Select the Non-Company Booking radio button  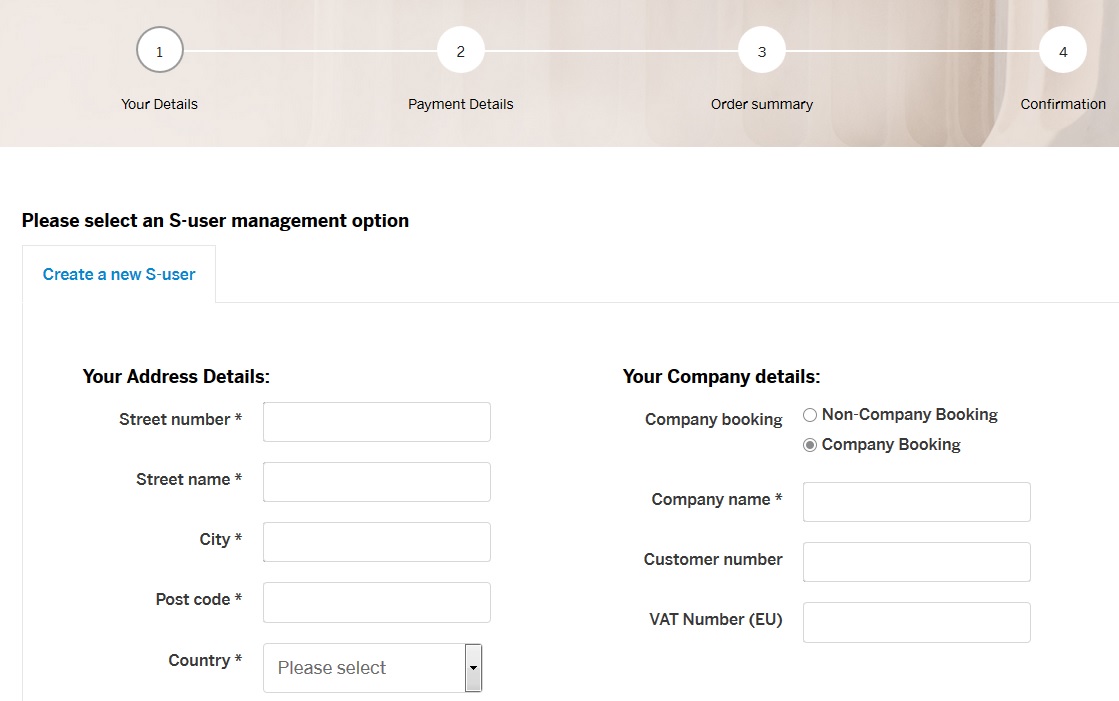(x=810, y=415)
